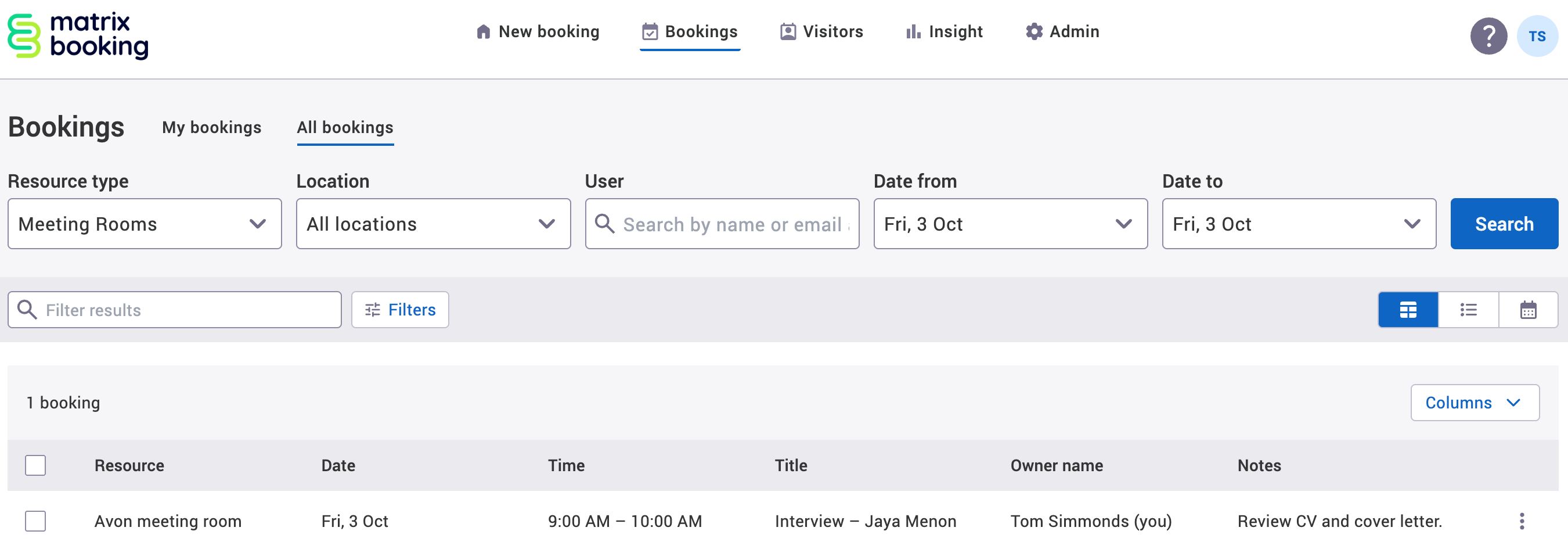Select the Avon meeting room row checkbox

click(35, 521)
